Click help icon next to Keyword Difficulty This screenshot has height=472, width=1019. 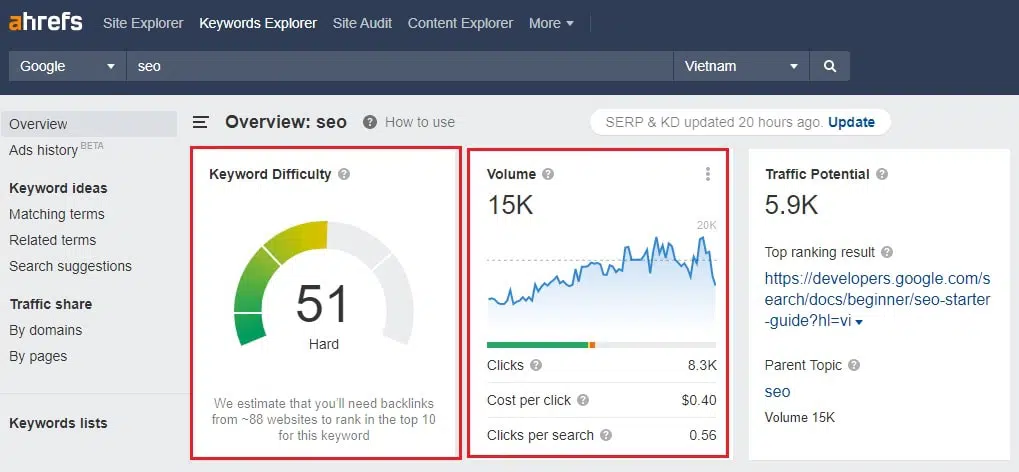[344, 174]
